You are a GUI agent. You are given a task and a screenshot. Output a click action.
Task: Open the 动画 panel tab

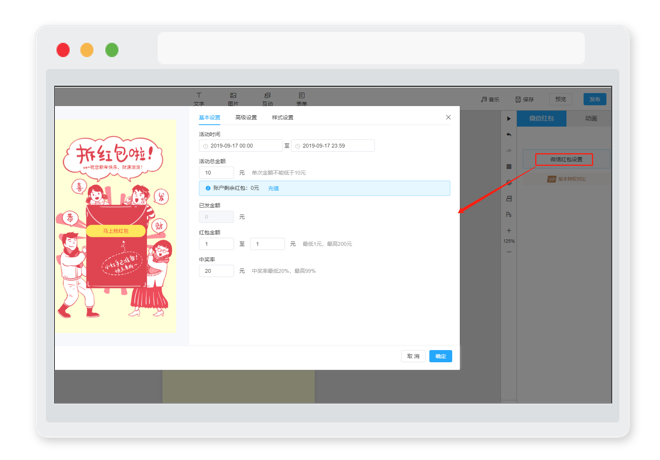point(591,118)
